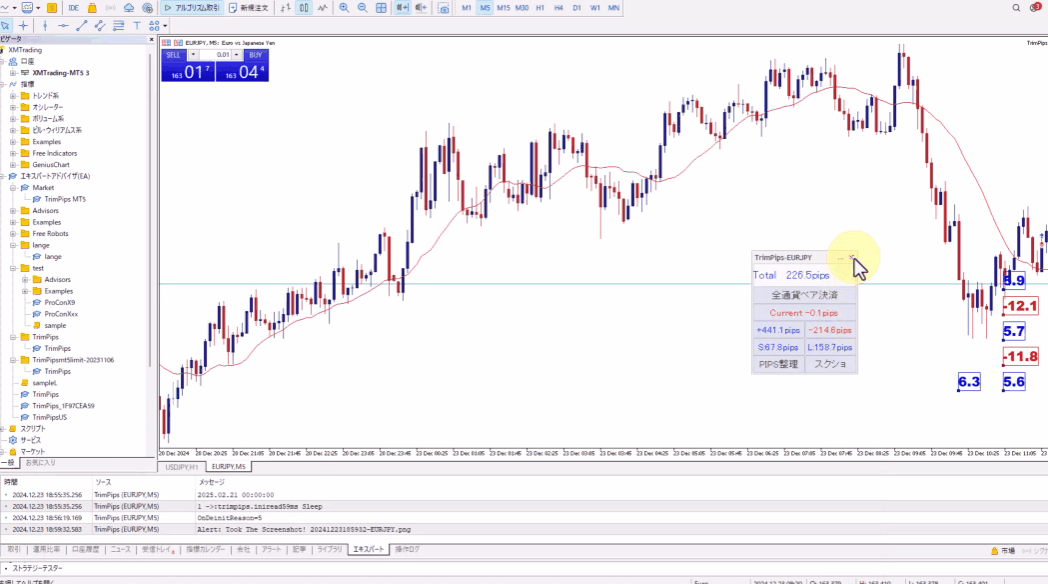Expand the Free Indicators folder
This screenshot has height=584, width=1048.
tap(13, 153)
